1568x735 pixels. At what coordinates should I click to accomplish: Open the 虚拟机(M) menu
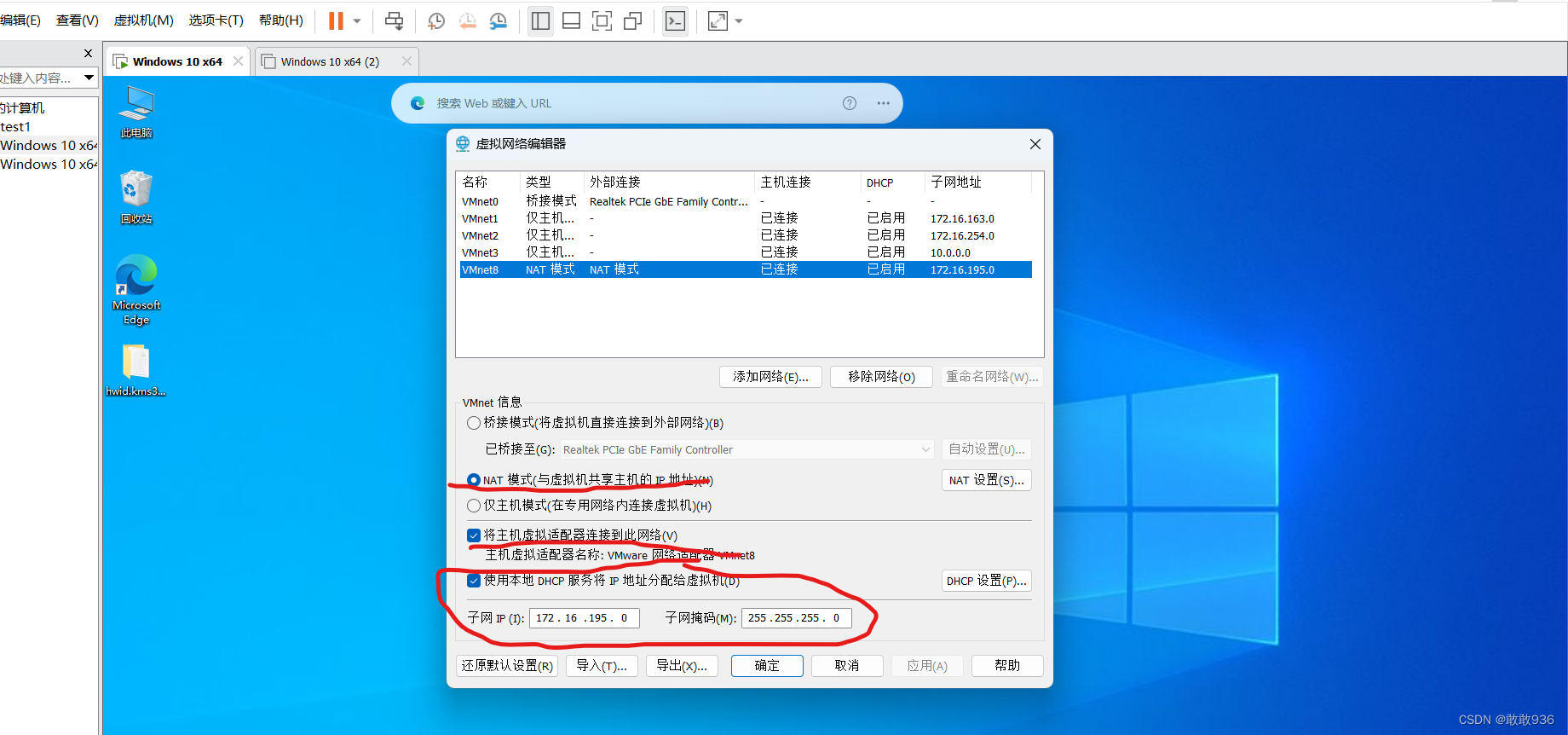(143, 20)
